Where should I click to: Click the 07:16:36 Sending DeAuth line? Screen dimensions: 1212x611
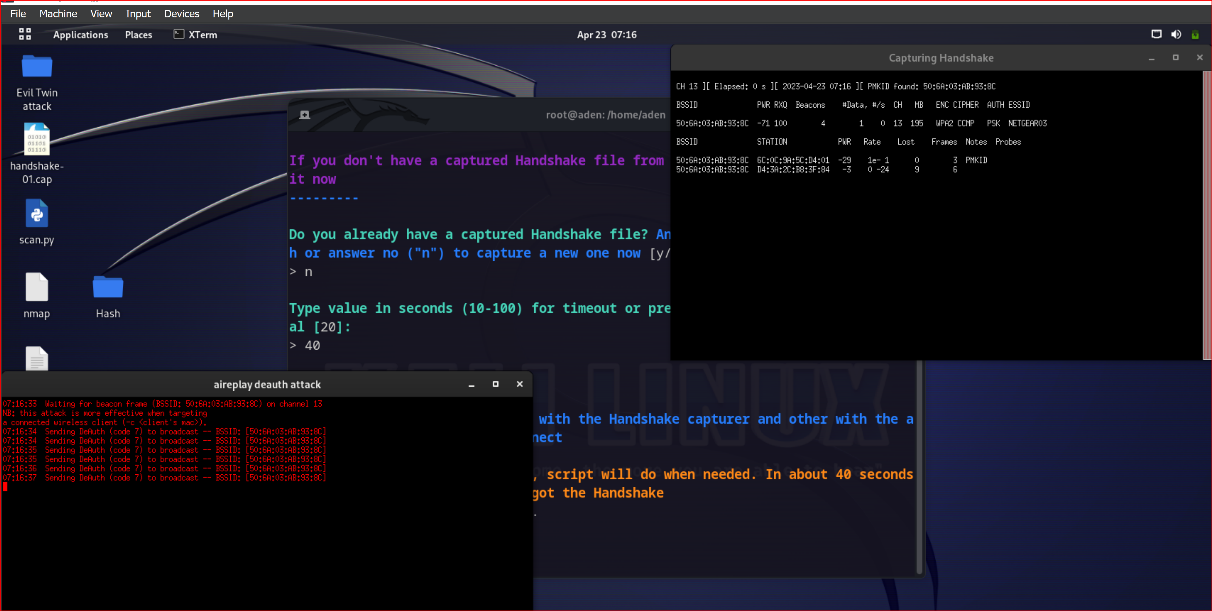point(164,468)
